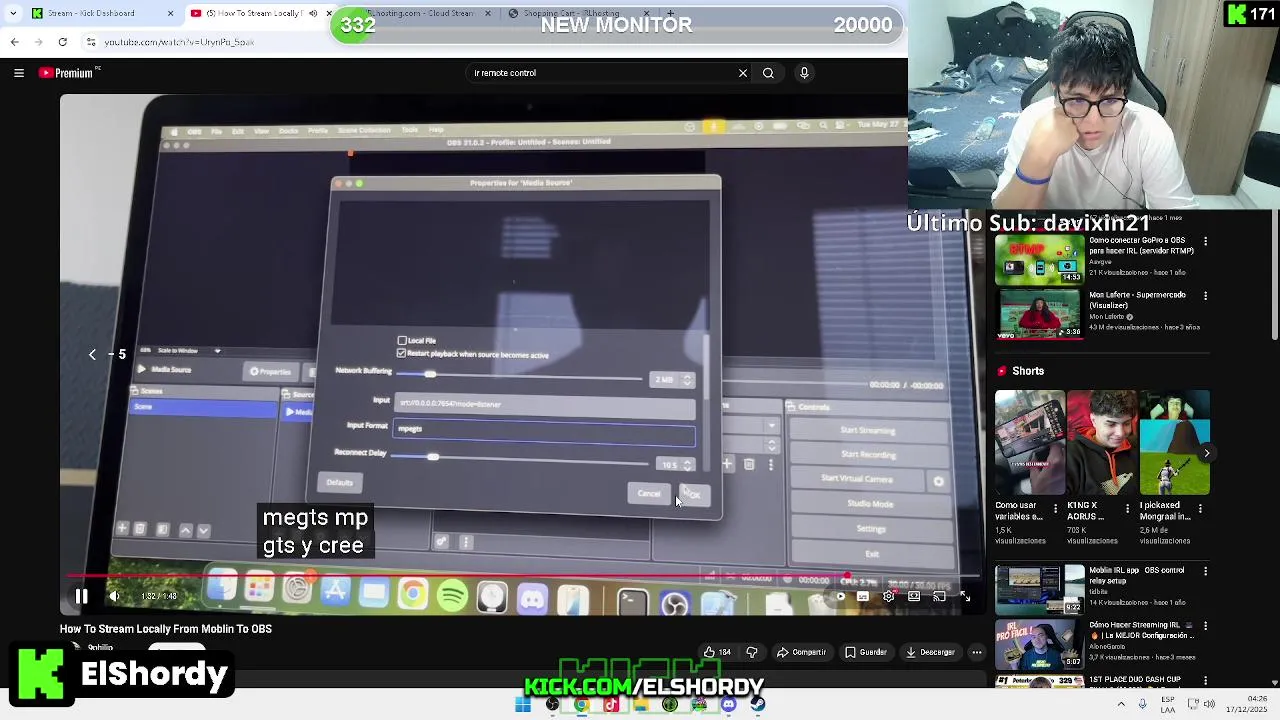Show hidden system tray icons chevron
This screenshot has height=720, width=1280.
coord(1120,704)
